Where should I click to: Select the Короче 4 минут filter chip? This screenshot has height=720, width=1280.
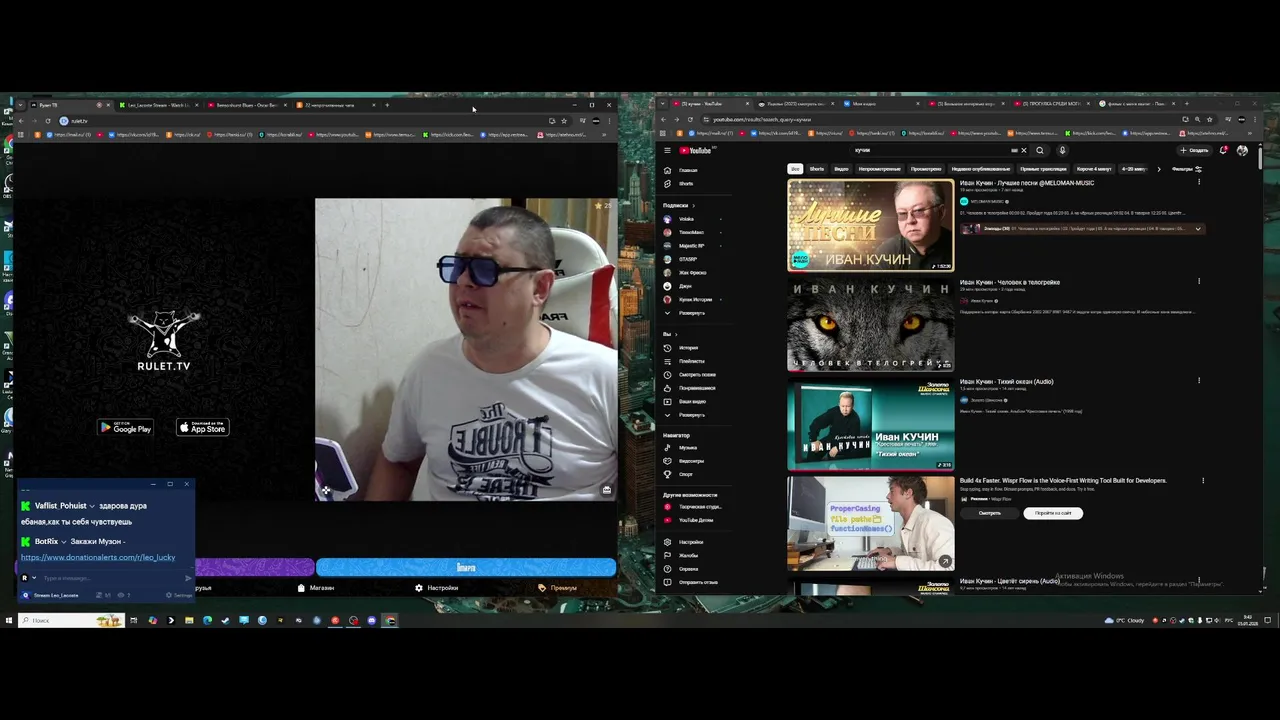1094,169
